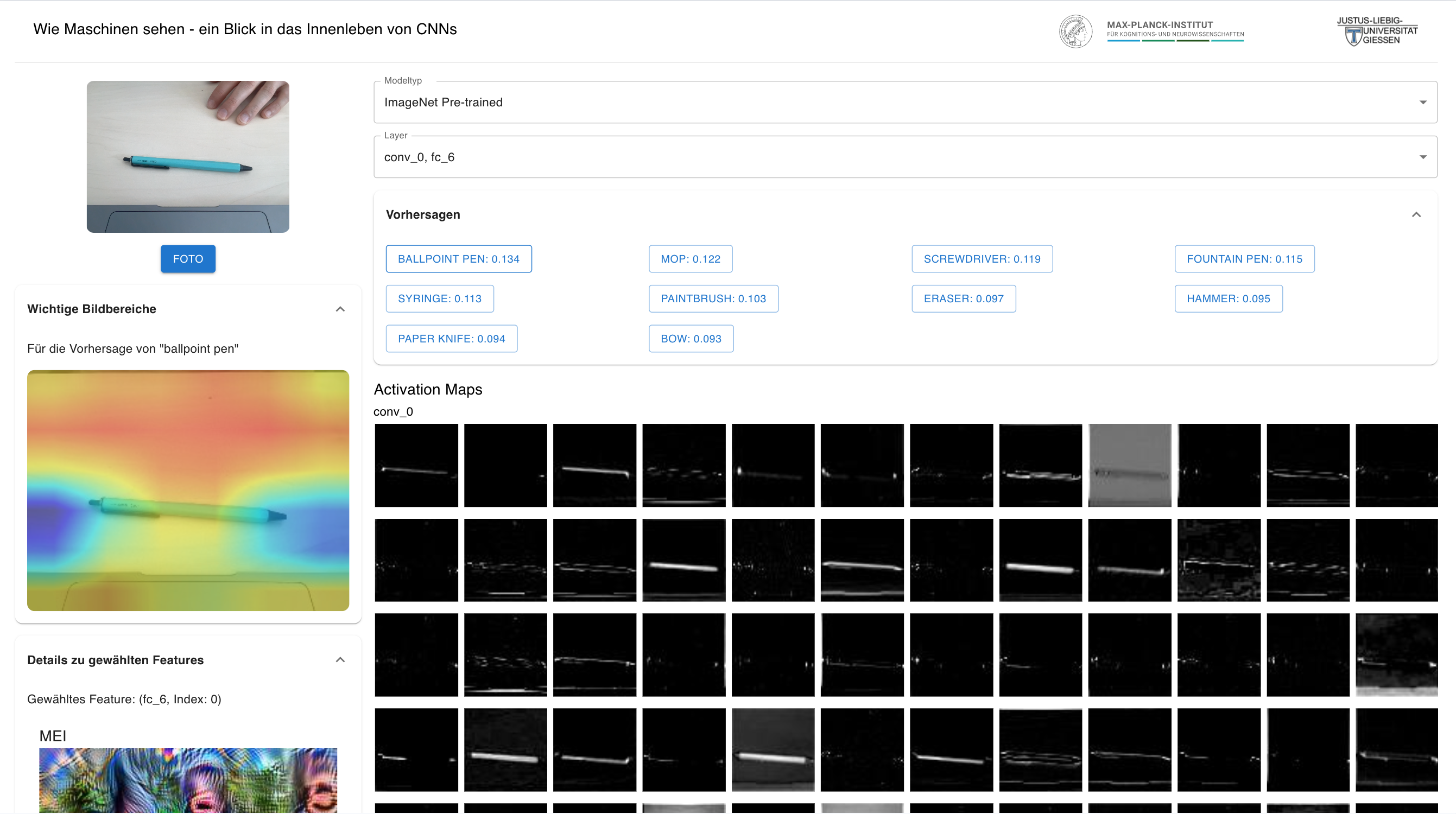Click the page title Wie Maschinen sehen

coord(245,29)
